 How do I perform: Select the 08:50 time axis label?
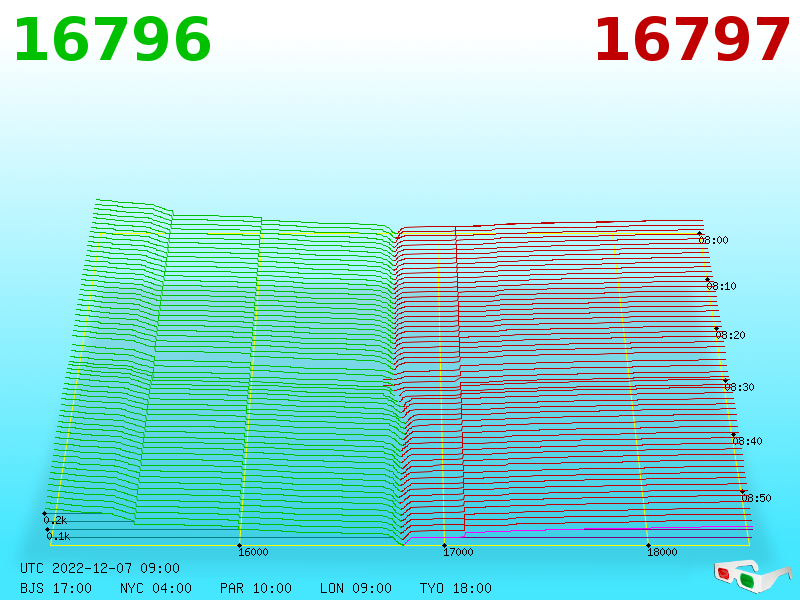[756, 498]
